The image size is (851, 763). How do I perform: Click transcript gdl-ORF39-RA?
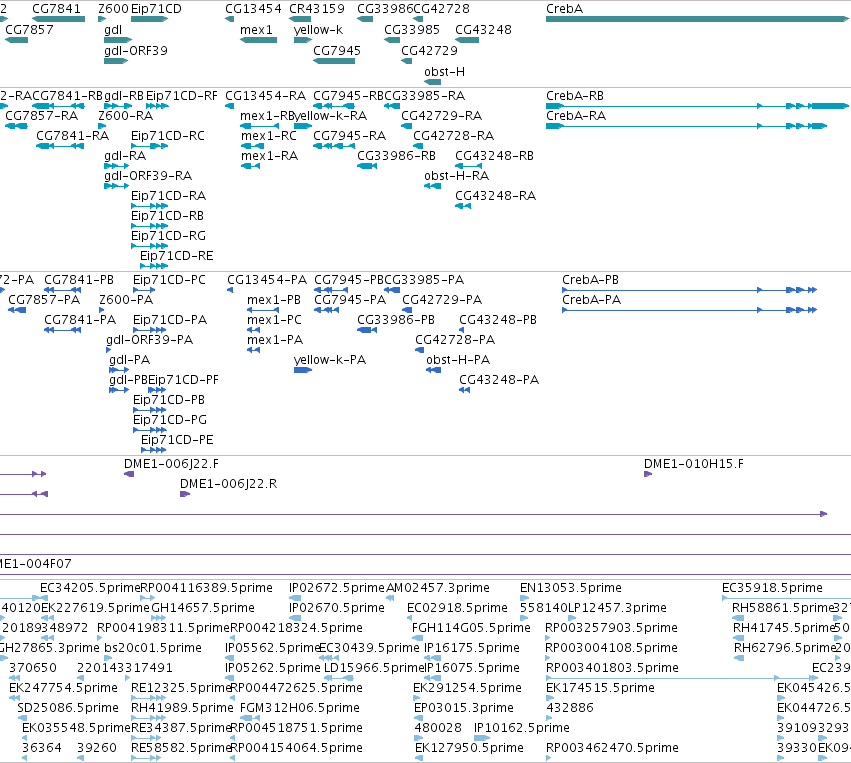[x=116, y=186]
